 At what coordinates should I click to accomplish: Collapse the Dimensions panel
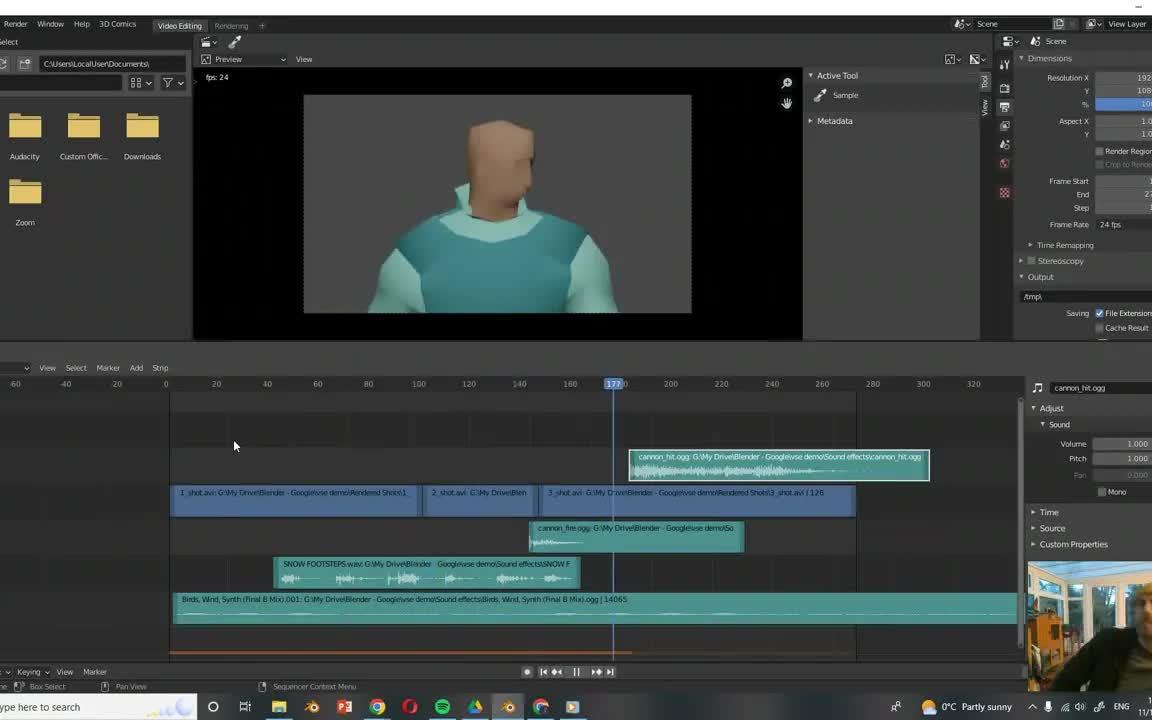[x=1049, y=58]
